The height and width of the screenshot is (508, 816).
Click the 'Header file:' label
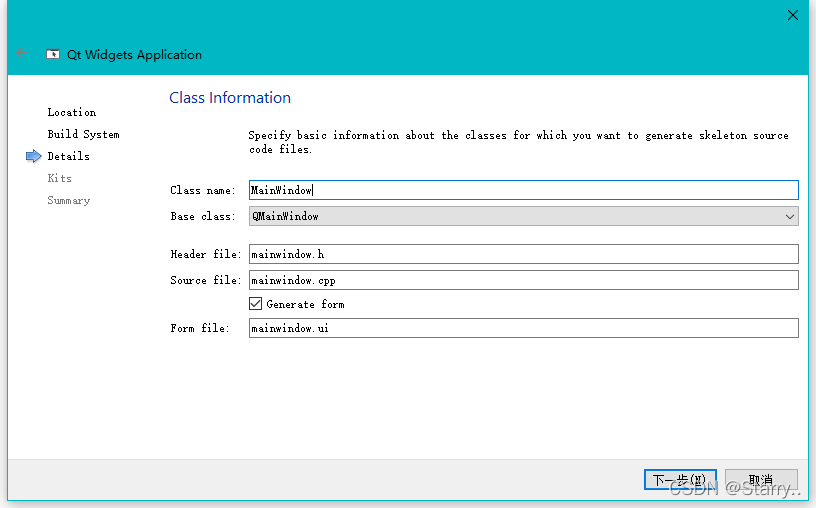point(206,254)
